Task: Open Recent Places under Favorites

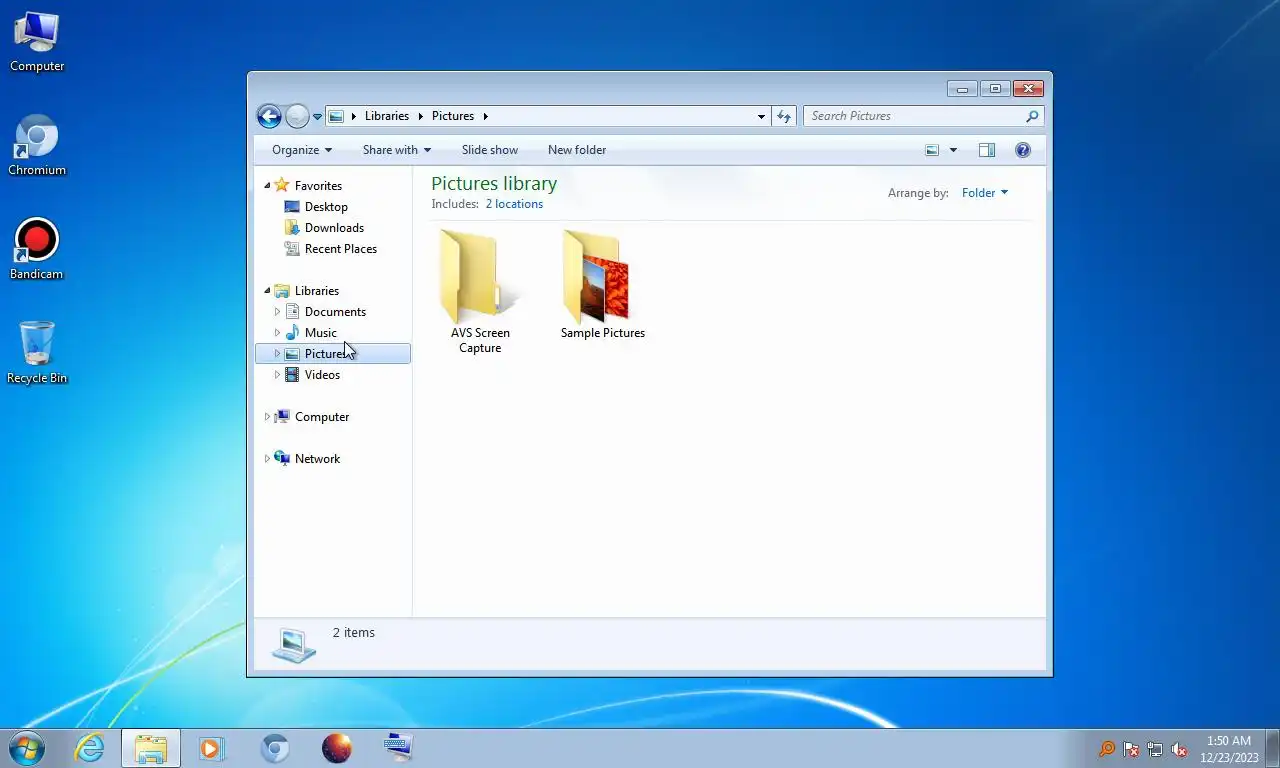Action: point(341,249)
